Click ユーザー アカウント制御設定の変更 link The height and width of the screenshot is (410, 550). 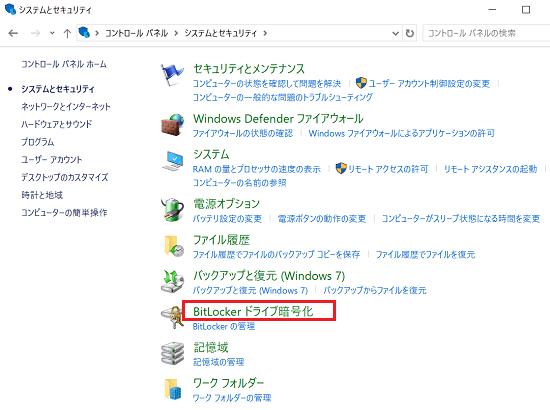429,83
